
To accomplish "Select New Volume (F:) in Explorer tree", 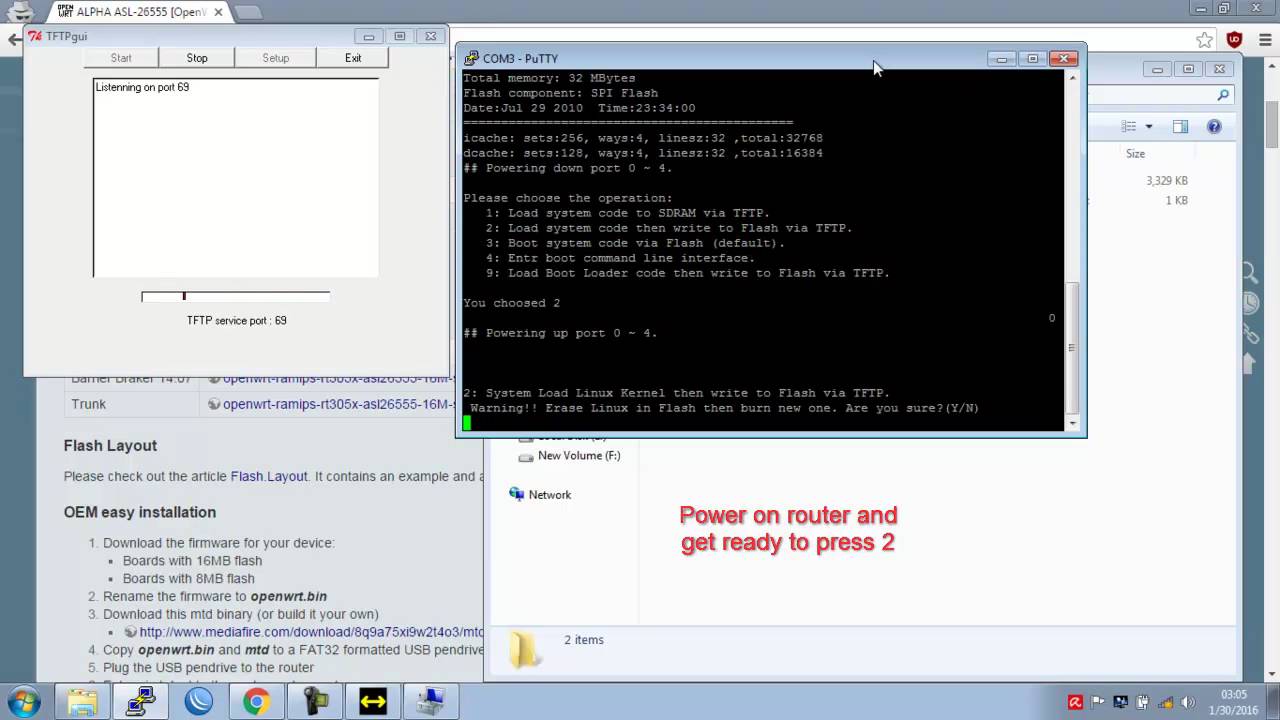I will [579, 456].
